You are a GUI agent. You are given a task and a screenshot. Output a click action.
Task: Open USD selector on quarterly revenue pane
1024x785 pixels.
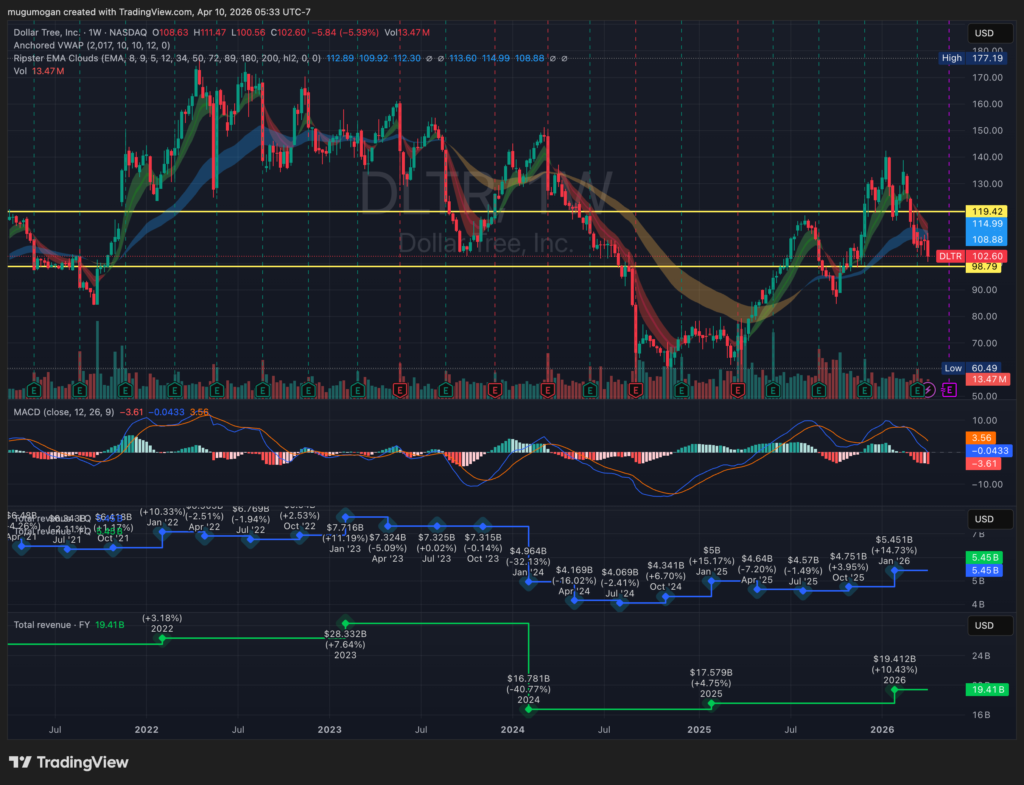coord(983,520)
